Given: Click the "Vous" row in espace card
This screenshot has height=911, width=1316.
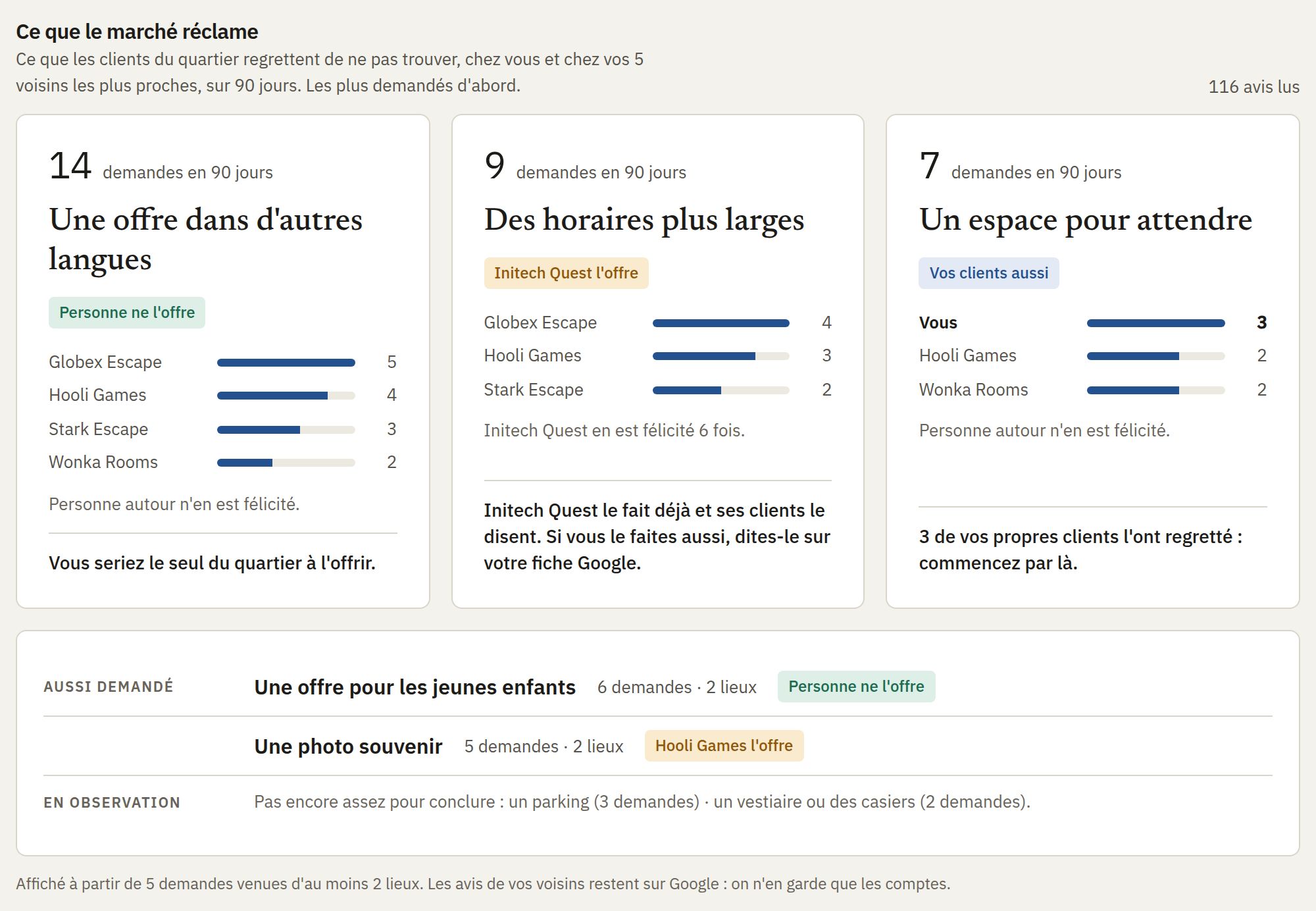Looking at the screenshot, I should tap(1093, 323).
